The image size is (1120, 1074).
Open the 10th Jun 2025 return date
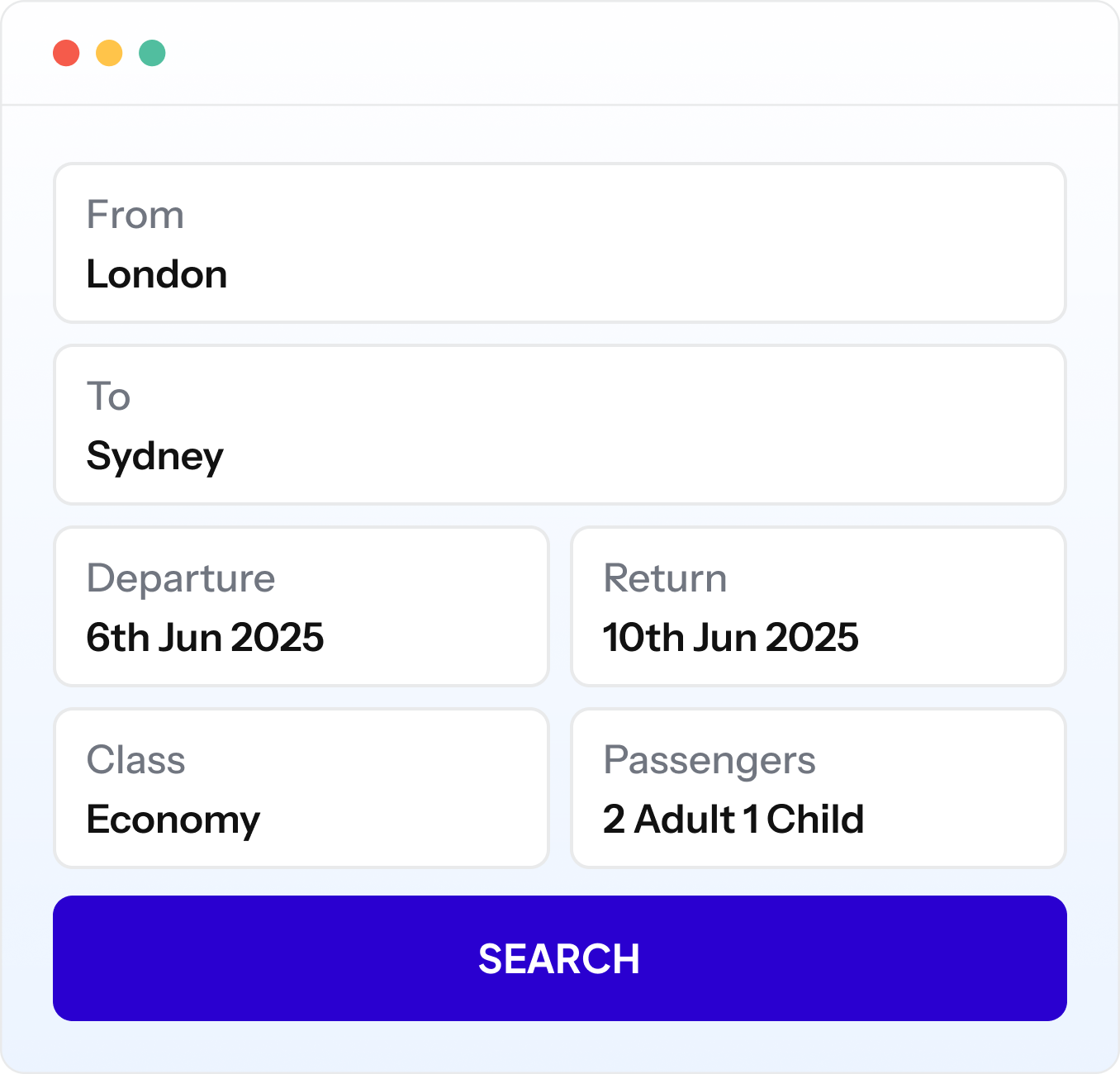tap(731, 638)
